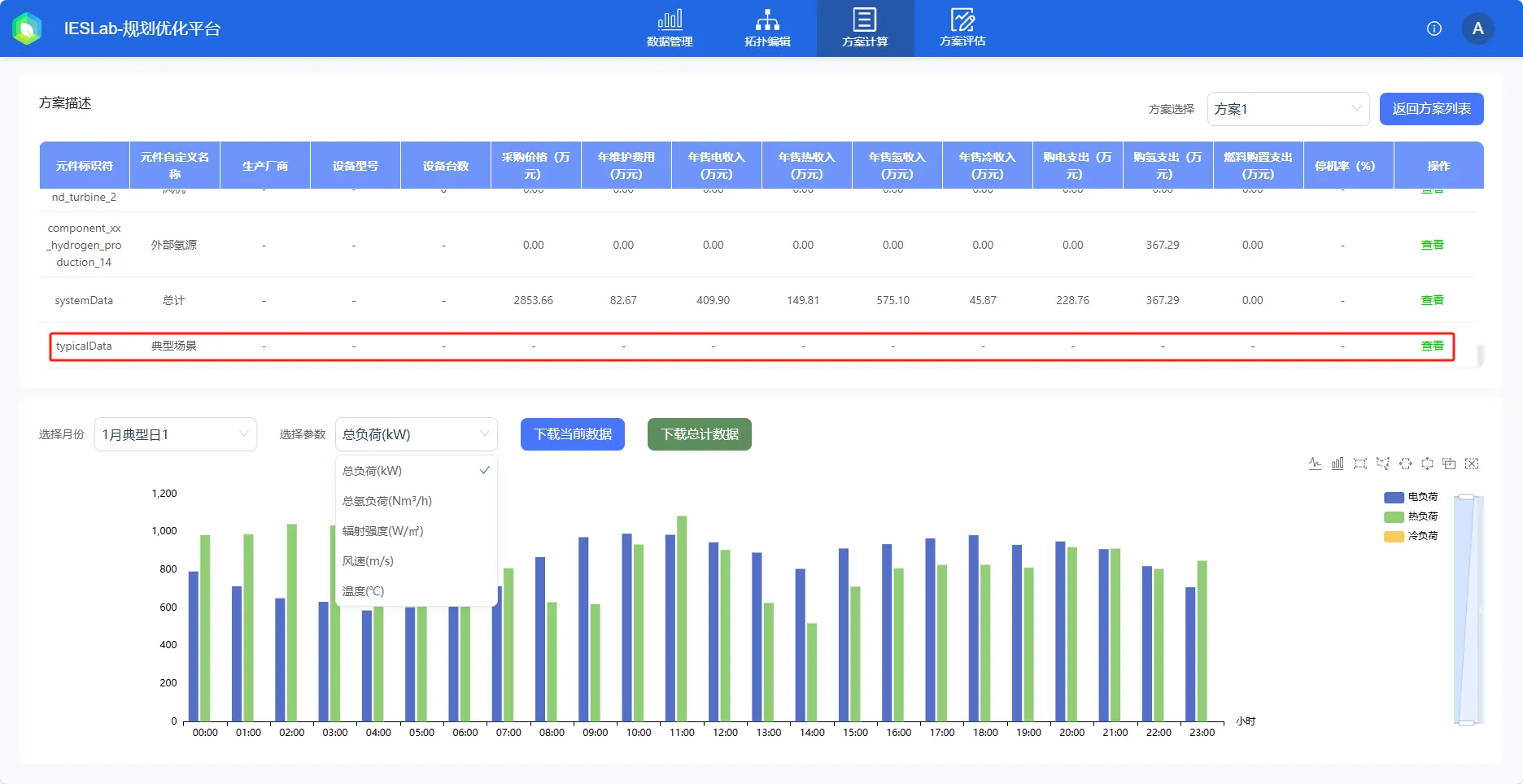Toggle 冷负荷 legend series

click(1411, 536)
